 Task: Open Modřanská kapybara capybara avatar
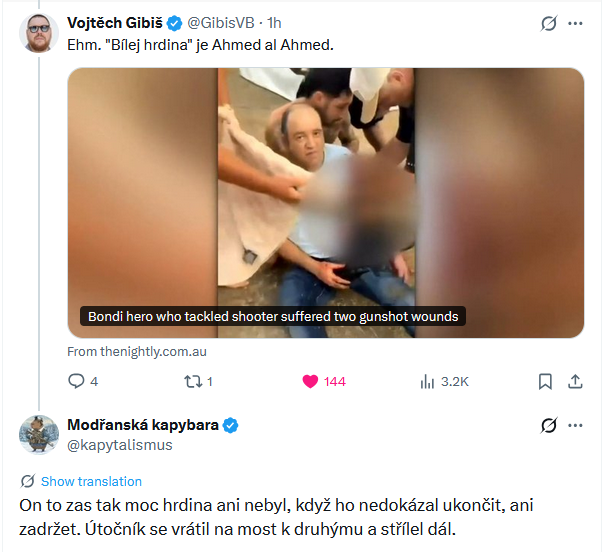(x=39, y=435)
